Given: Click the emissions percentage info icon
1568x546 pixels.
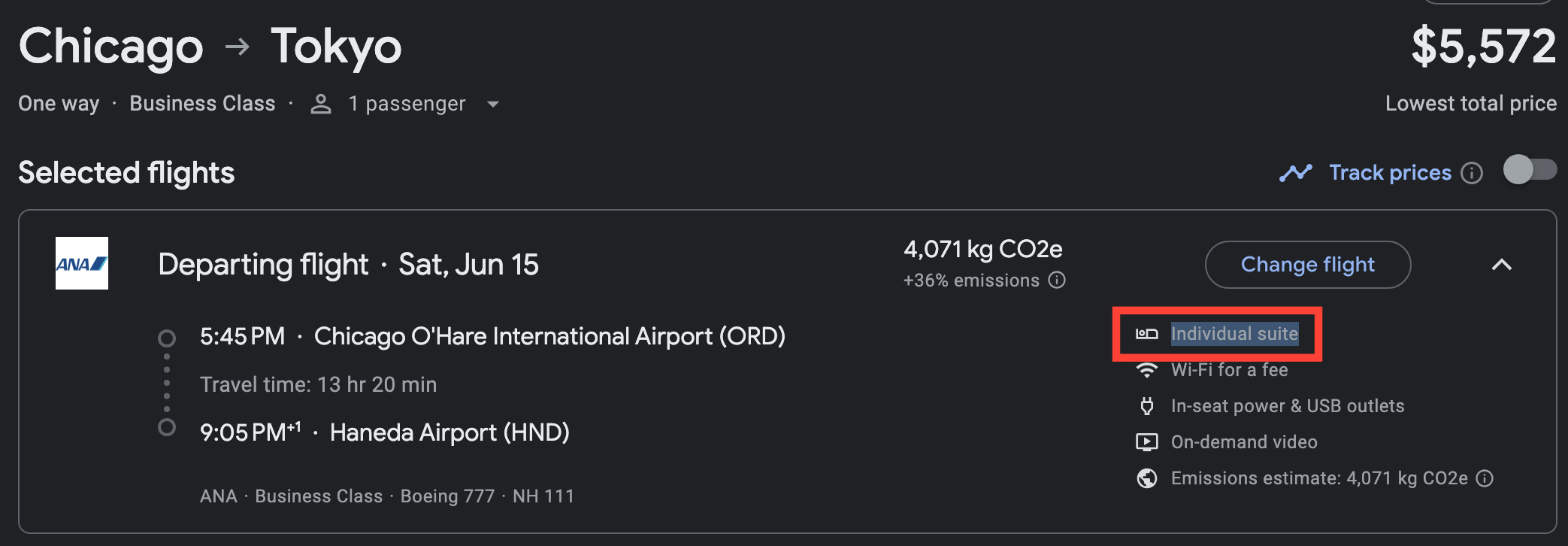Looking at the screenshot, I should tap(1057, 281).
